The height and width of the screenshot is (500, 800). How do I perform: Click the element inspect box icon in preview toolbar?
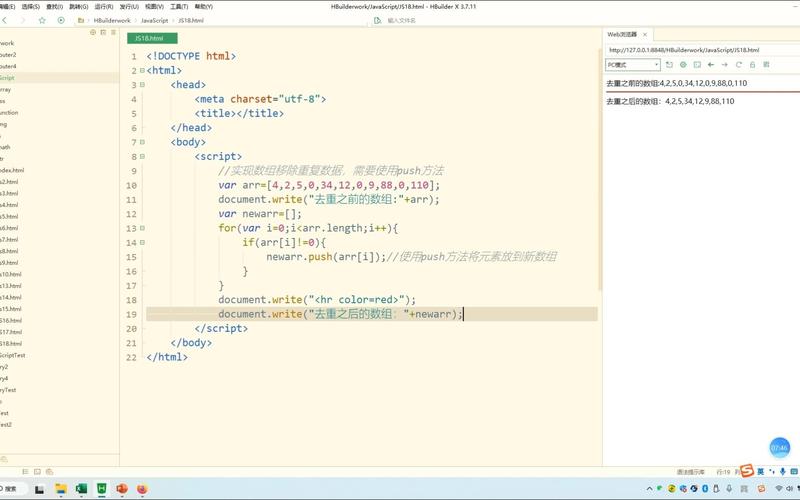pyautogui.click(x=697, y=65)
